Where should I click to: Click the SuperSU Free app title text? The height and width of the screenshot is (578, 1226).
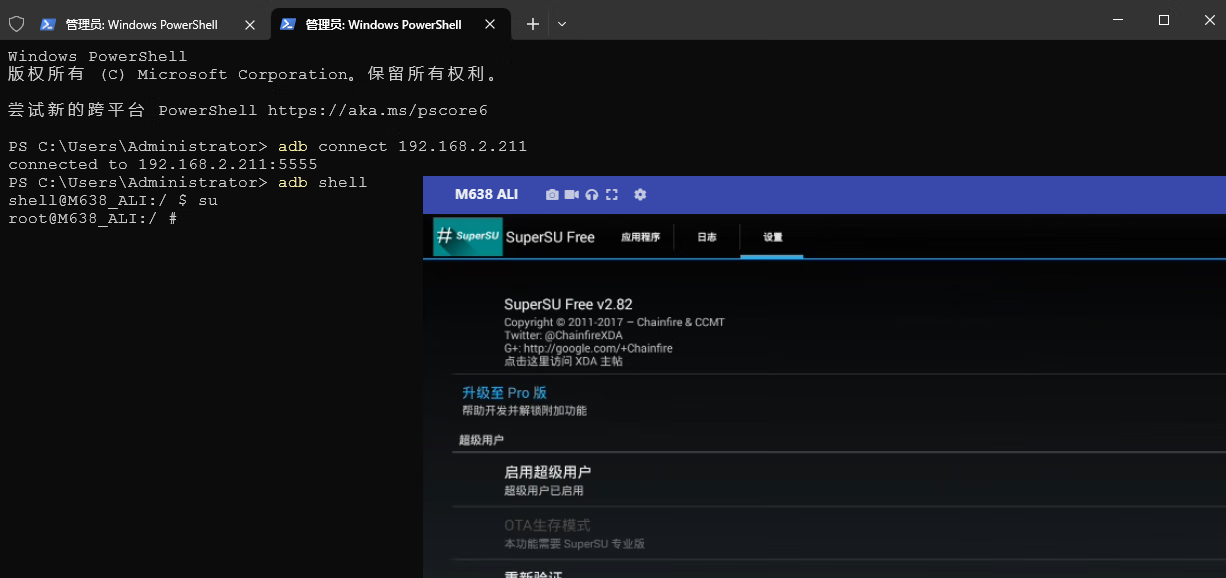click(550, 237)
